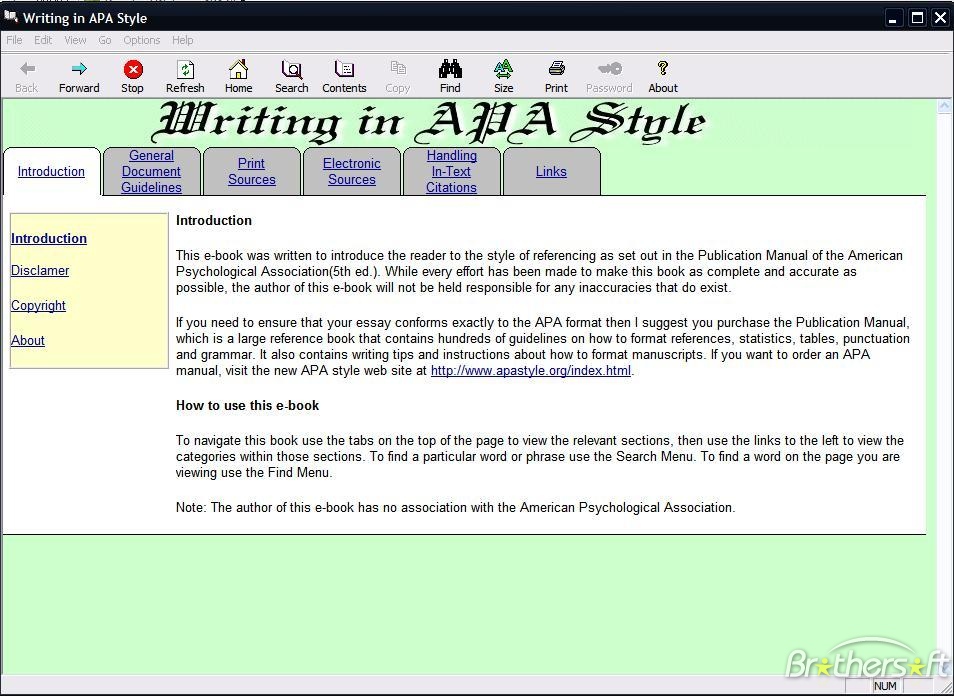Go to Home via house icon
This screenshot has width=954, height=696.
point(238,69)
